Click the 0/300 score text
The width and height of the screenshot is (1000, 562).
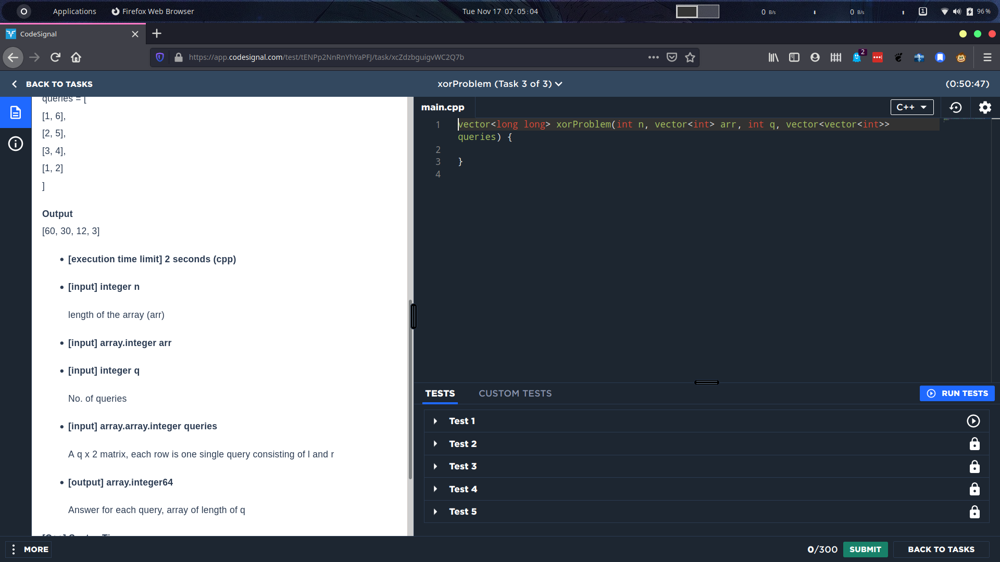(822, 549)
